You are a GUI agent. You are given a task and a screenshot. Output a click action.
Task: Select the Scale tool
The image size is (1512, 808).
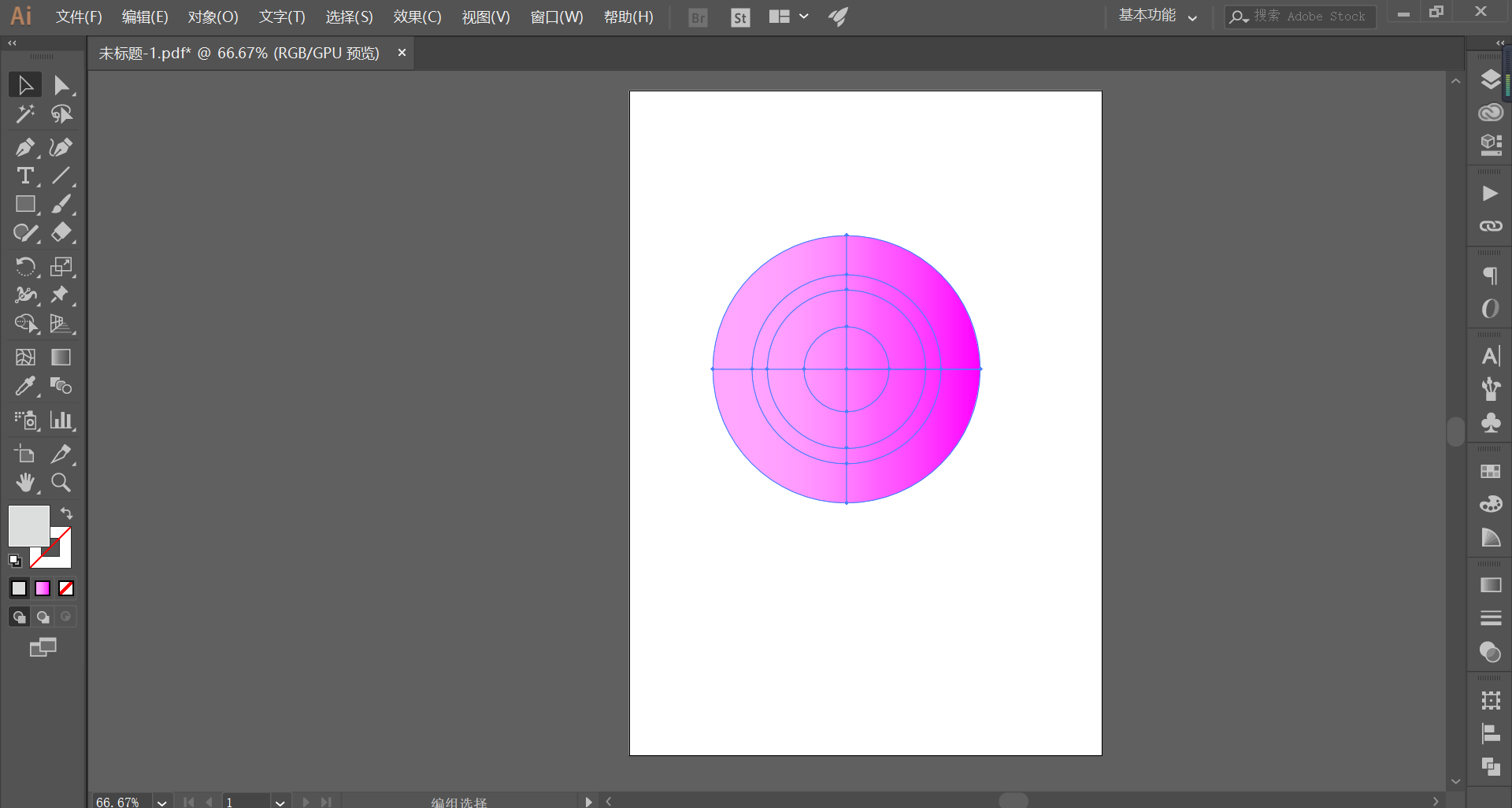click(61, 266)
